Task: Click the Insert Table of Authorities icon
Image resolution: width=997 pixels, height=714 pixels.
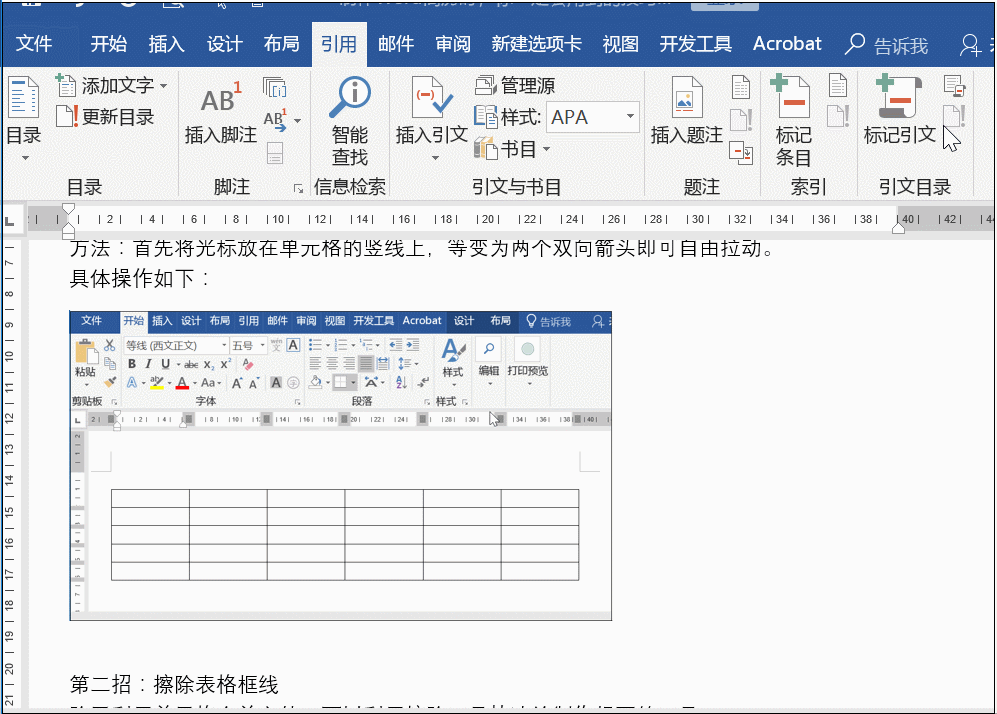Action: tap(954, 86)
